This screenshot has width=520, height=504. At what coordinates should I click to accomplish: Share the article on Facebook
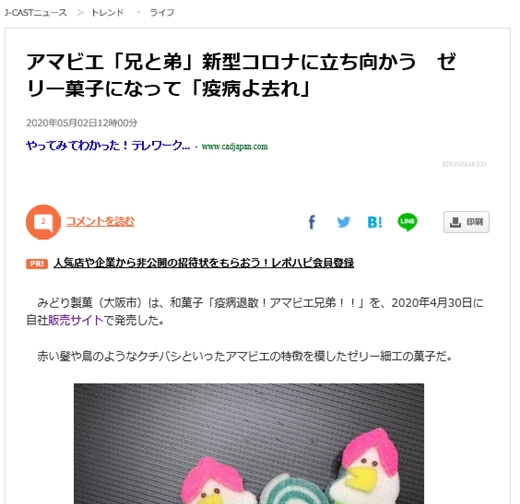point(312,222)
